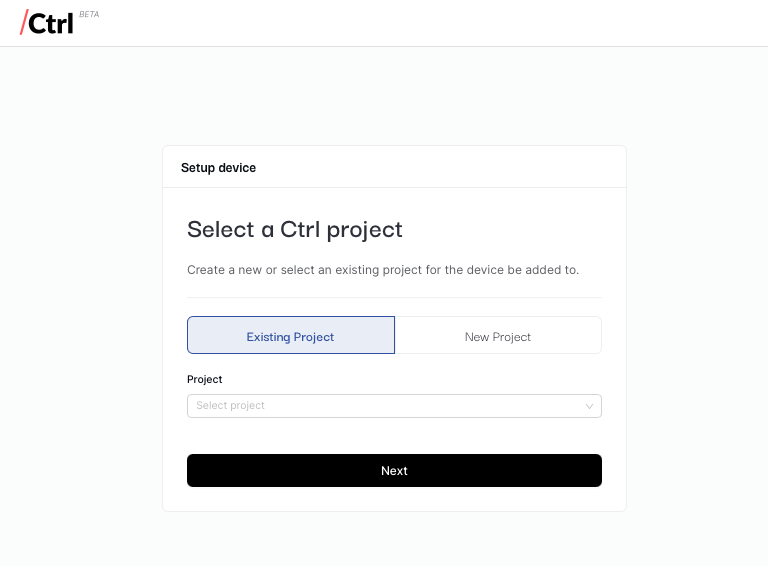Click the red slash in the logo
The height and width of the screenshot is (566, 768).
[23, 23]
